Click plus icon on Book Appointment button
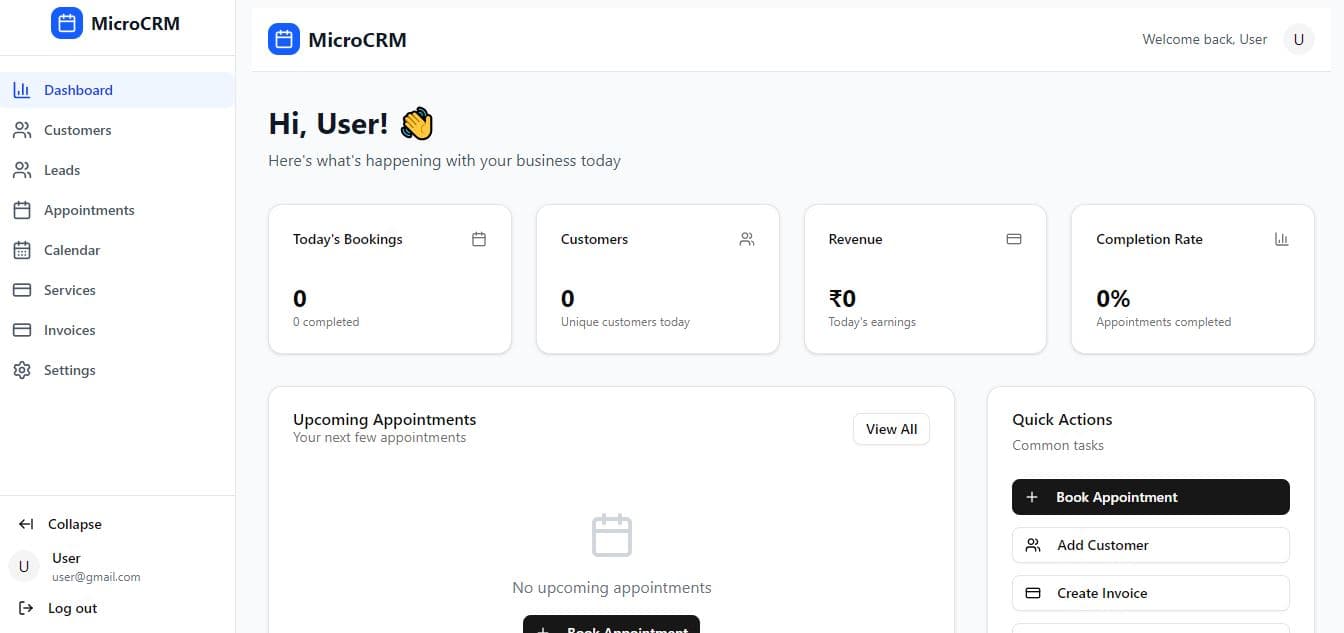Screen dimensions: 1344x633 click(x=1033, y=497)
